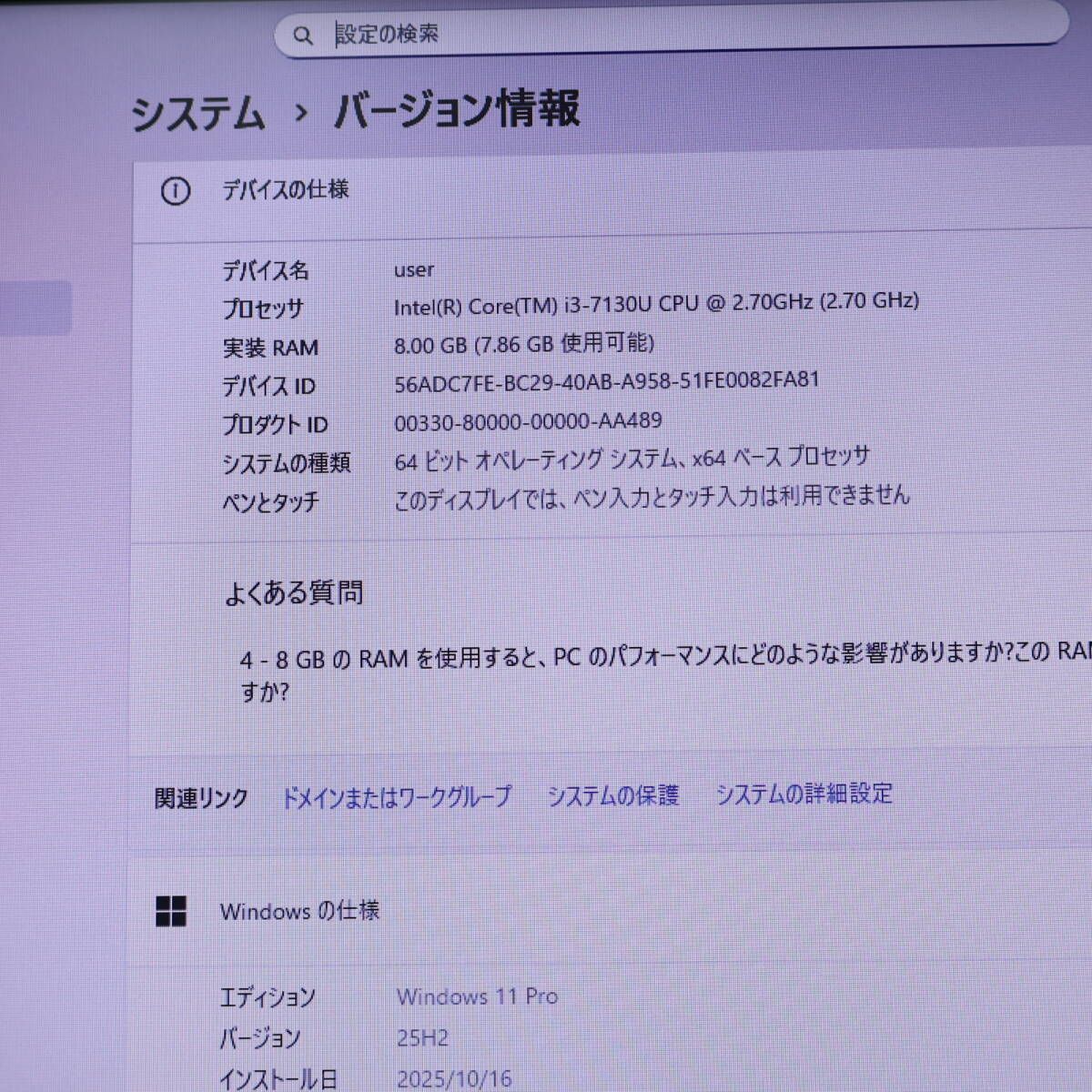Open the ドメインまたはワークグループ link
The image size is (1092, 1092).
pos(398,795)
